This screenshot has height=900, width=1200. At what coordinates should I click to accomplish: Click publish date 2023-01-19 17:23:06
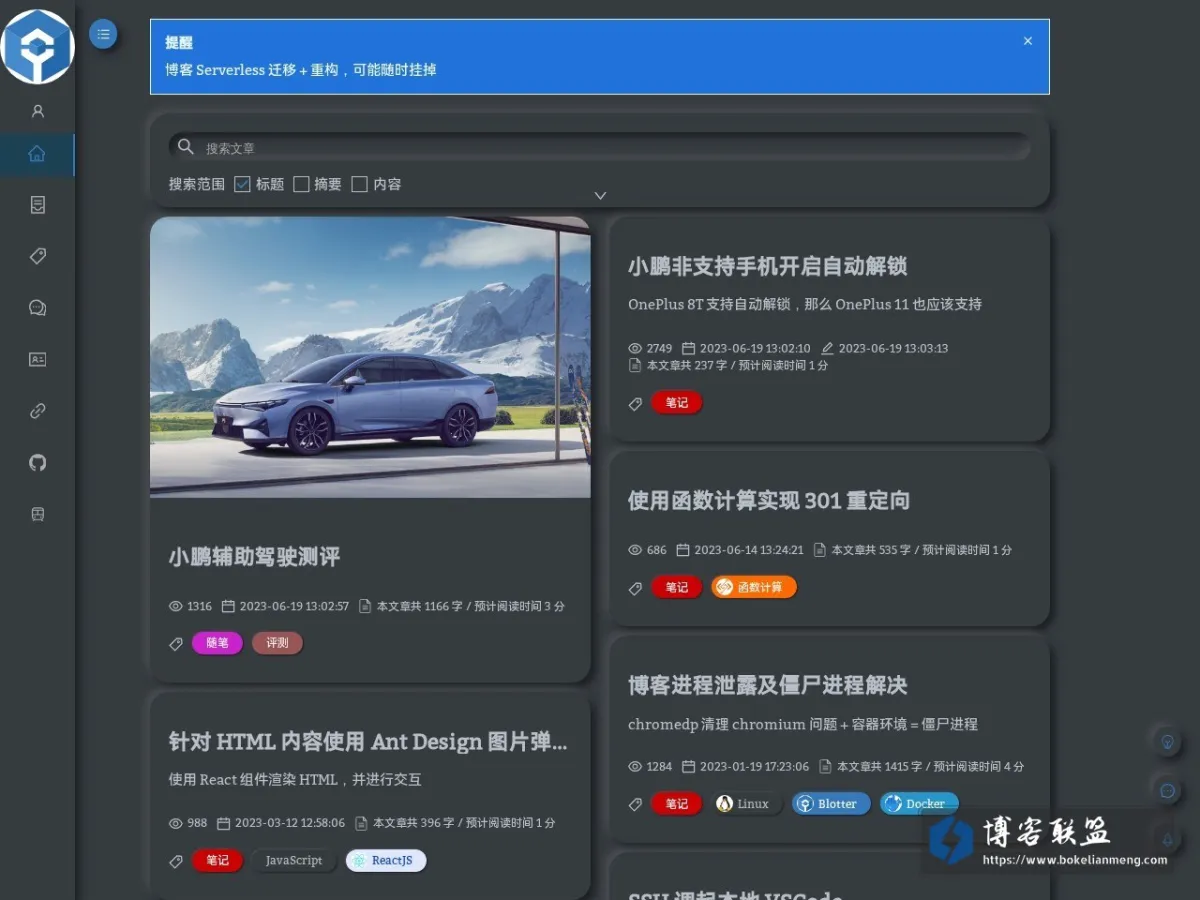tap(754, 767)
